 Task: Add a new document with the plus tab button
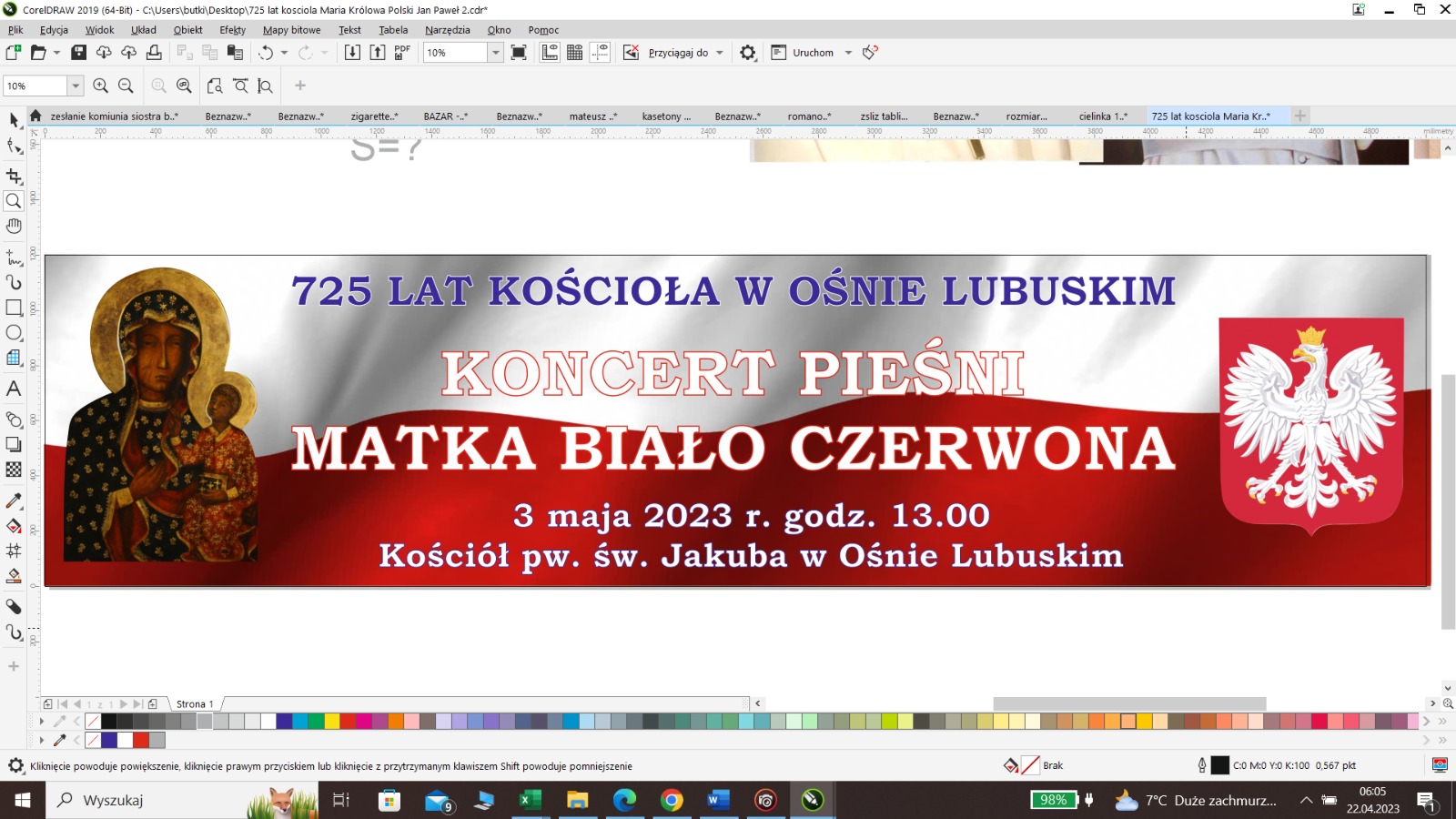coord(1300,116)
